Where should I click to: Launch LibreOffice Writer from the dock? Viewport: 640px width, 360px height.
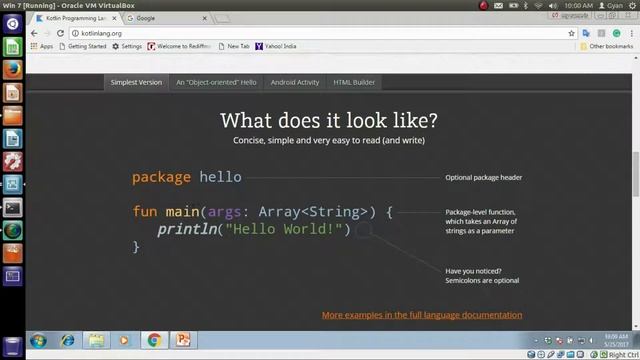(x=12, y=139)
